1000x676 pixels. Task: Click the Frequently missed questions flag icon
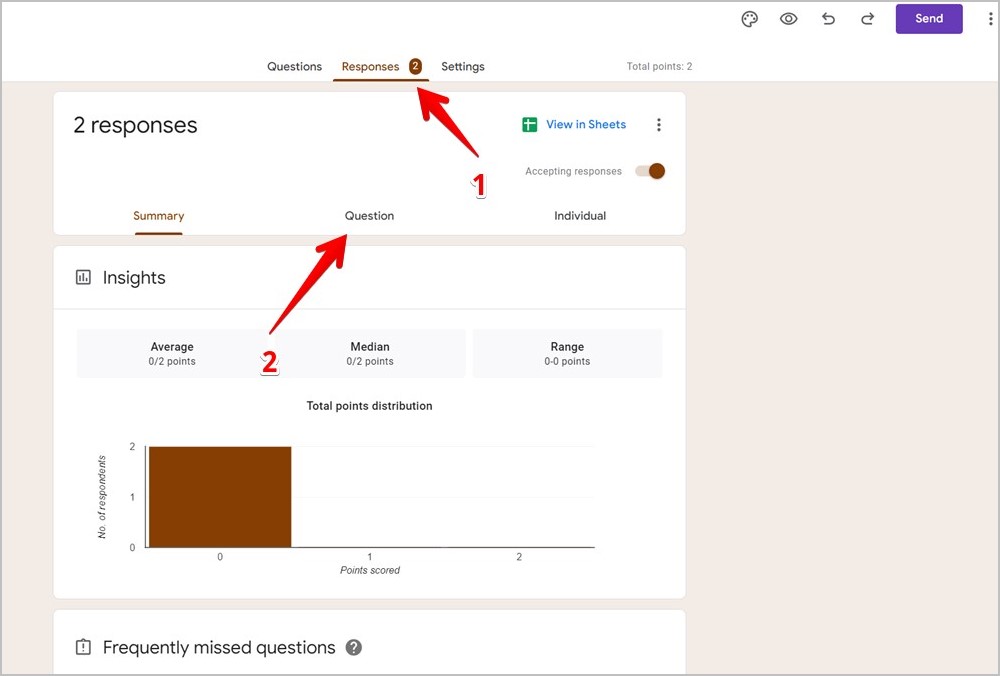(x=84, y=648)
